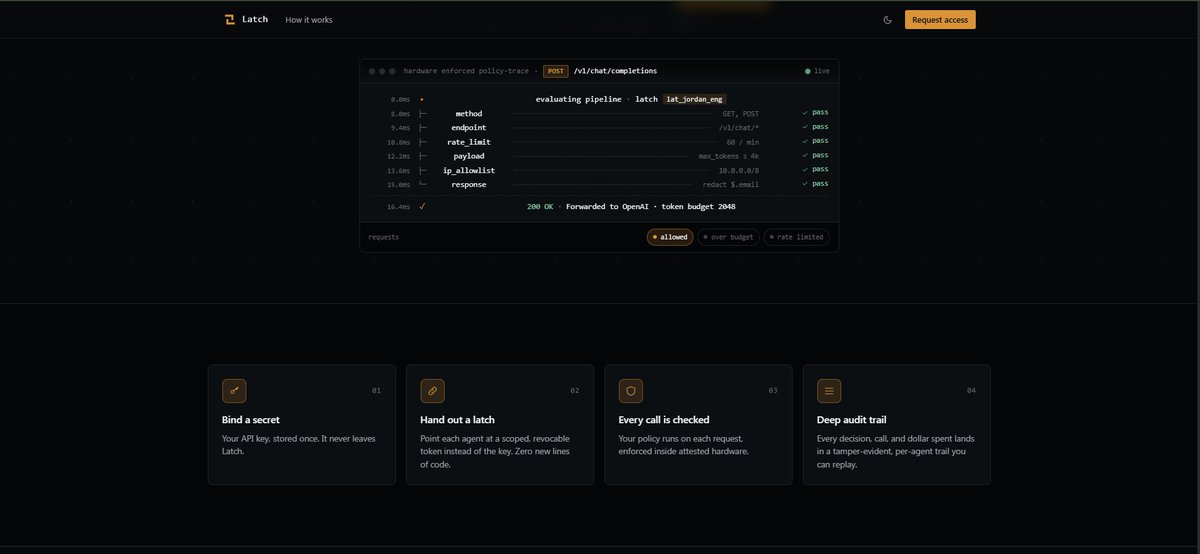Open the Bind a secret card heading
Viewport: 1200px width, 554px height.
[x=251, y=420]
